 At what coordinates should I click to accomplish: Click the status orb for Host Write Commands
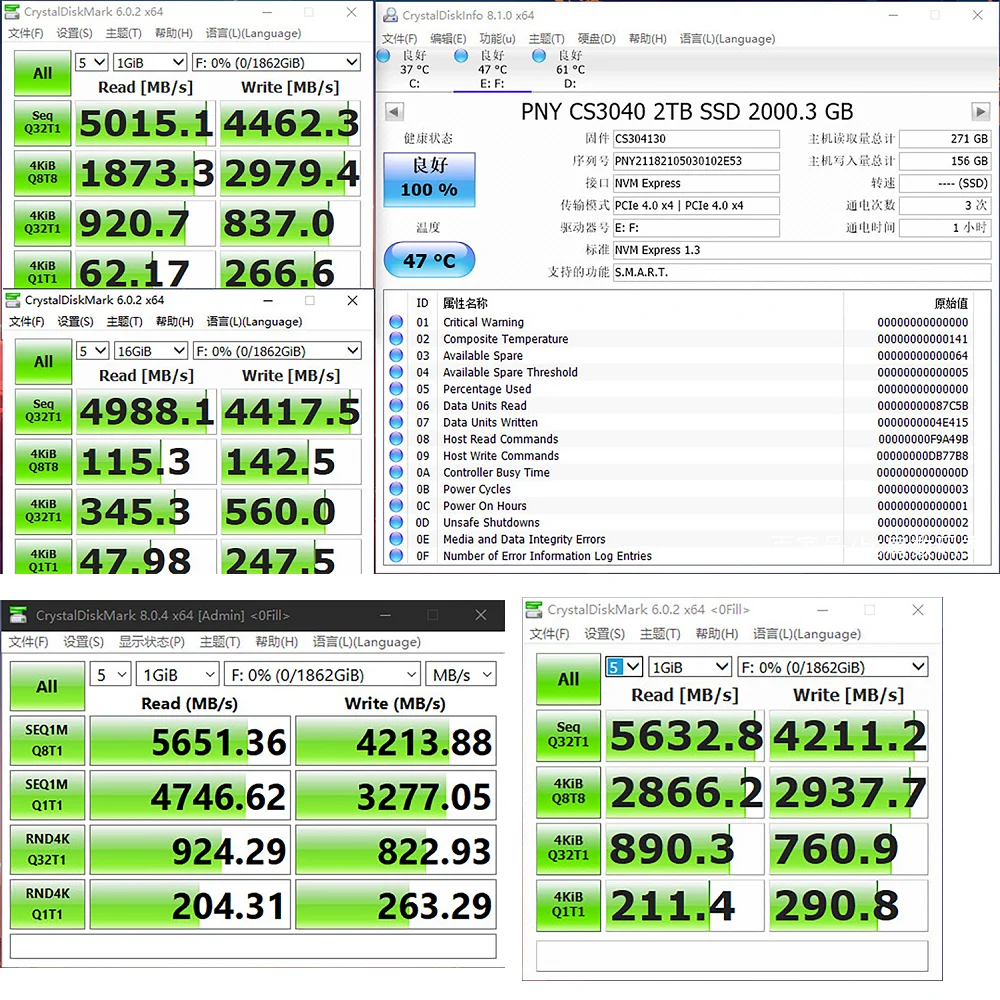pyautogui.click(x=396, y=455)
